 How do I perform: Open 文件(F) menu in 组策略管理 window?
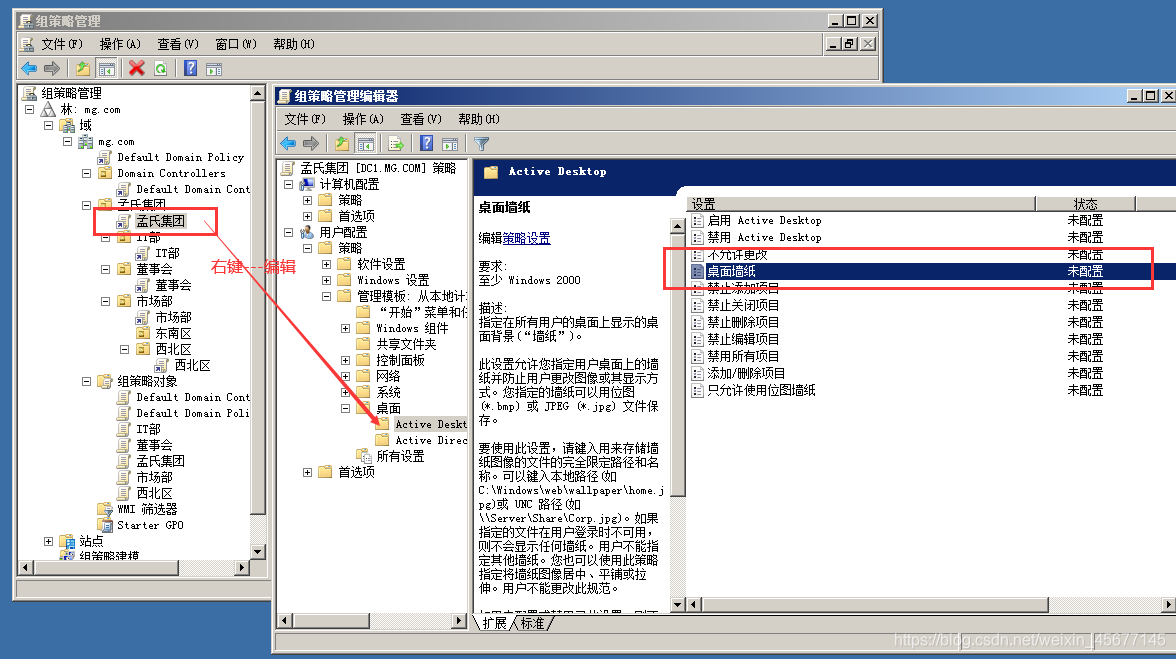(x=62, y=44)
